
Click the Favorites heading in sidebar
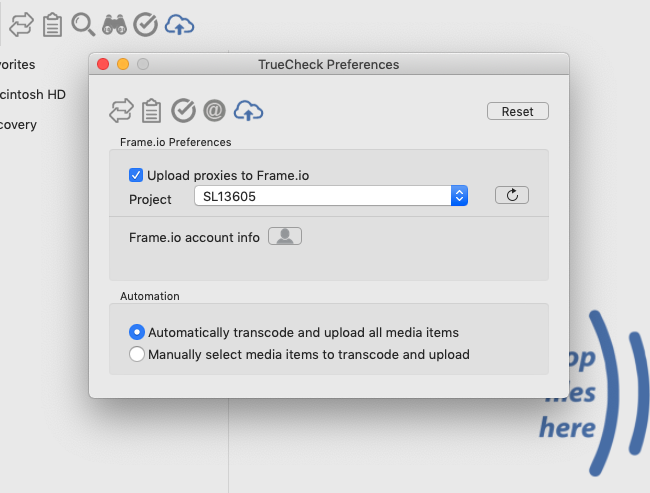[17, 65]
